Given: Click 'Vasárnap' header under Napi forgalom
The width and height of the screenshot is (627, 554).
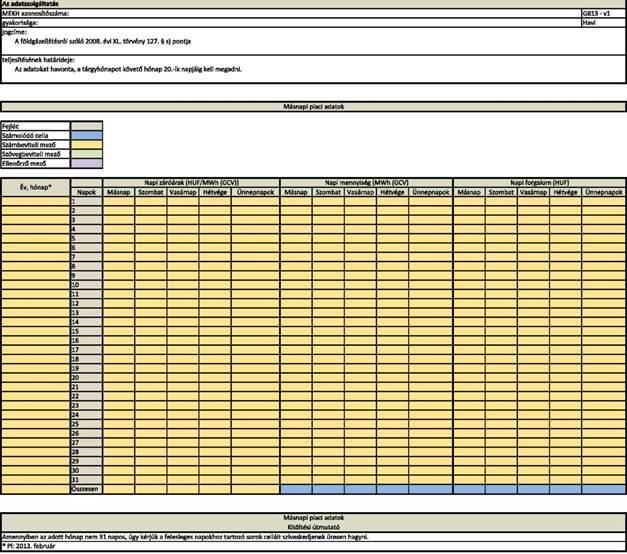Looking at the screenshot, I should click(533, 192).
